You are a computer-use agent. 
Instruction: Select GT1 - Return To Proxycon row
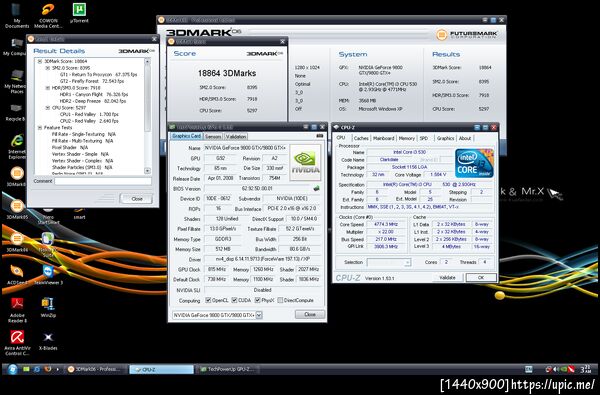[x=98, y=75]
